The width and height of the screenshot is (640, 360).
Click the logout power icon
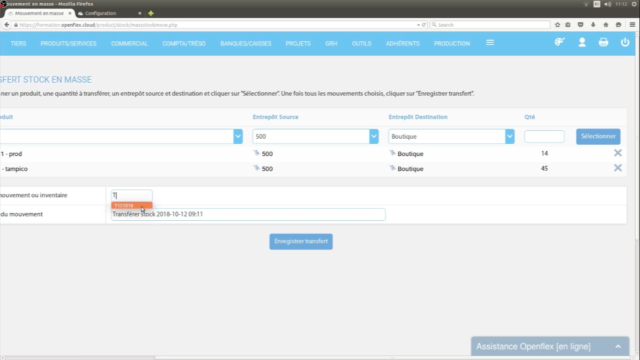tap(625, 42)
